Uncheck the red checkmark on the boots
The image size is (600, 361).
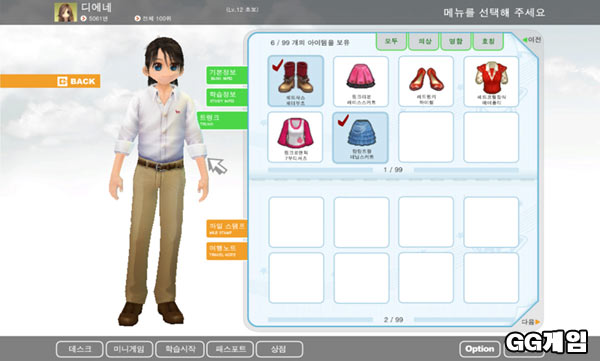pos(277,65)
